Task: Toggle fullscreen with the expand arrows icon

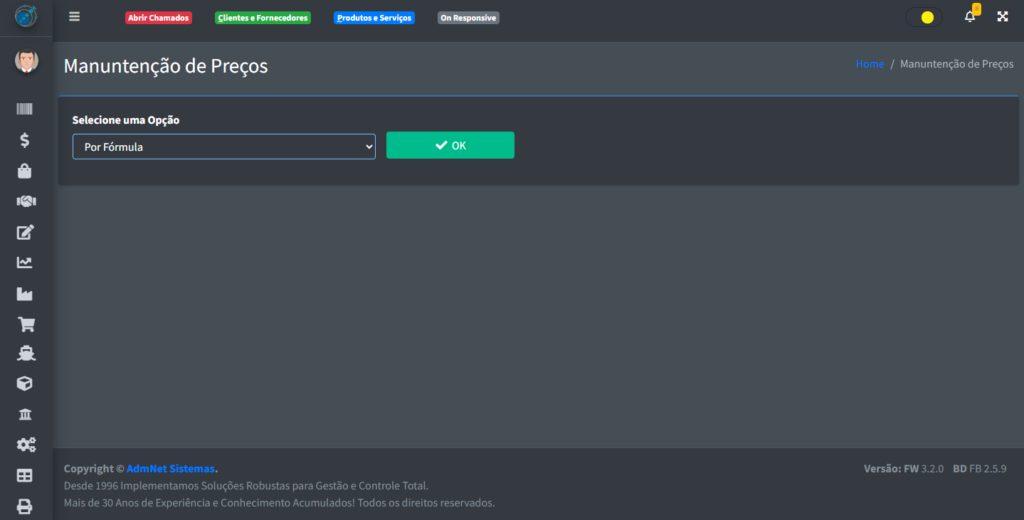Action: pyautogui.click(x=1002, y=16)
